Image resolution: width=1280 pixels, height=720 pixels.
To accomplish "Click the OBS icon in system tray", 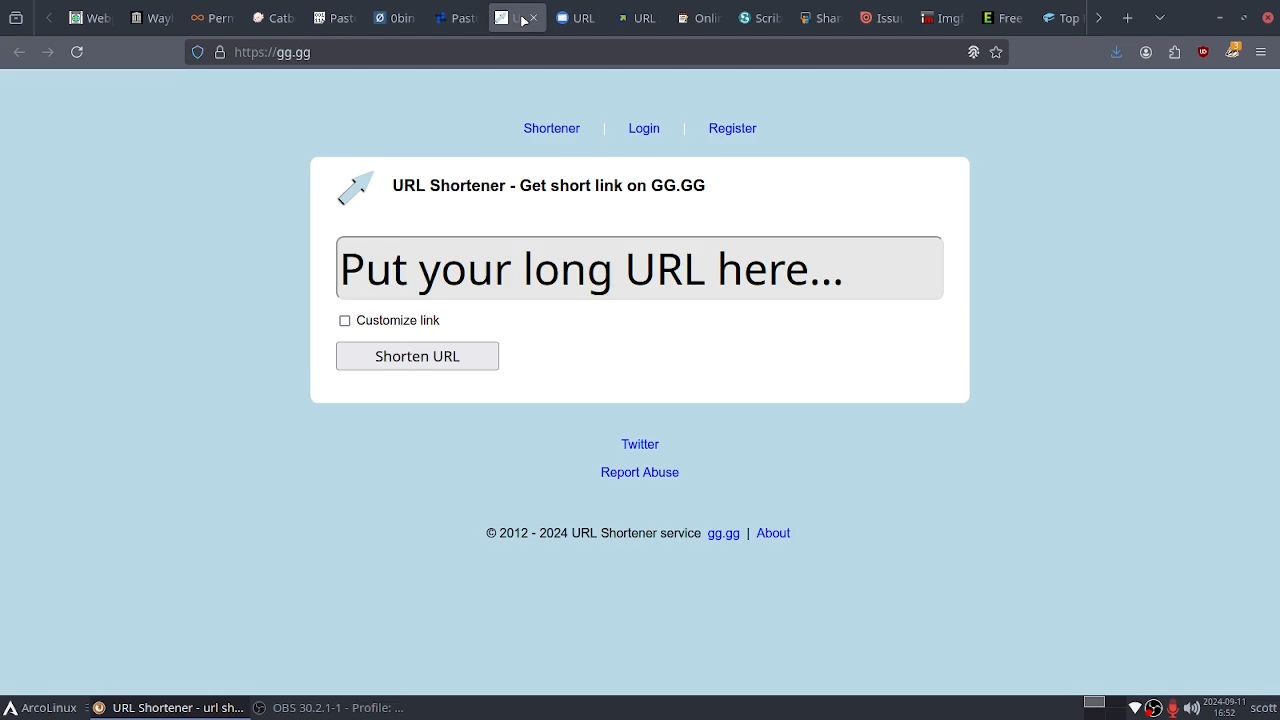I will [x=1154, y=708].
